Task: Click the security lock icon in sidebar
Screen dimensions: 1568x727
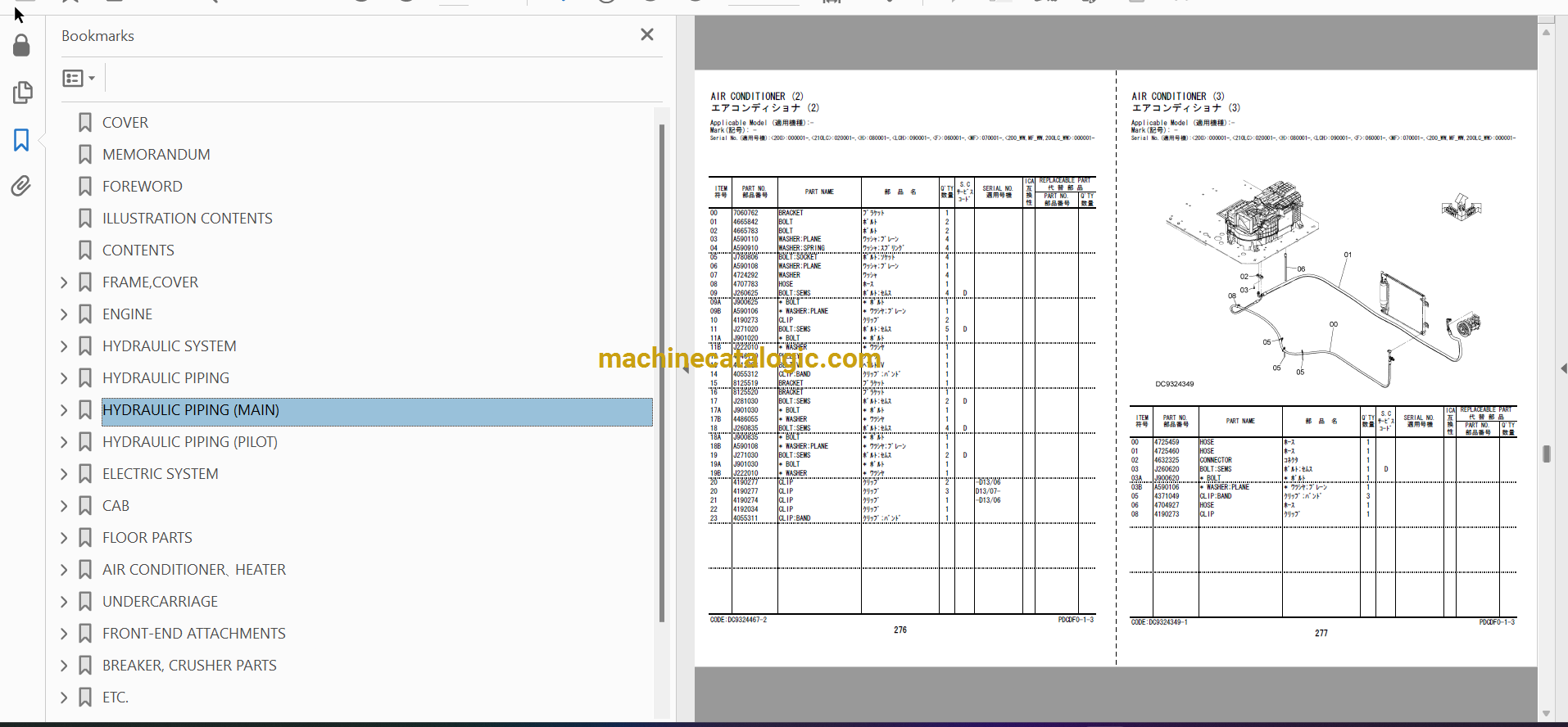Action: [x=21, y=46]
